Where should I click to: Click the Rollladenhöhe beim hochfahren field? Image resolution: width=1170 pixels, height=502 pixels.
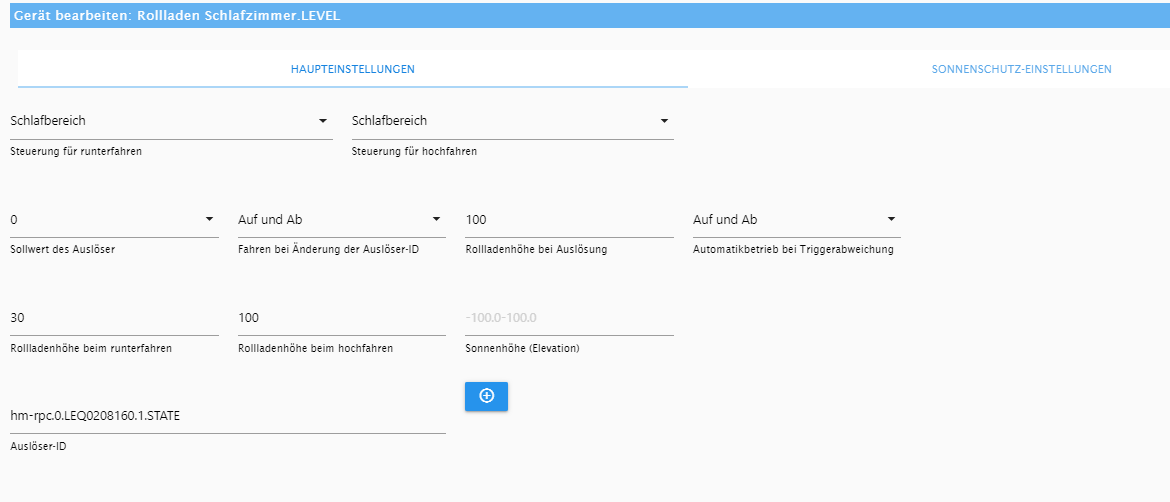coord(342,318)
